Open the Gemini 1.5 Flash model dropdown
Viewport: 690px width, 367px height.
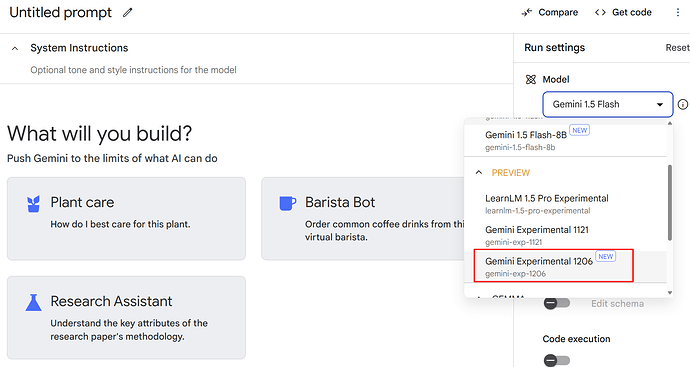(x=607, y=104)
